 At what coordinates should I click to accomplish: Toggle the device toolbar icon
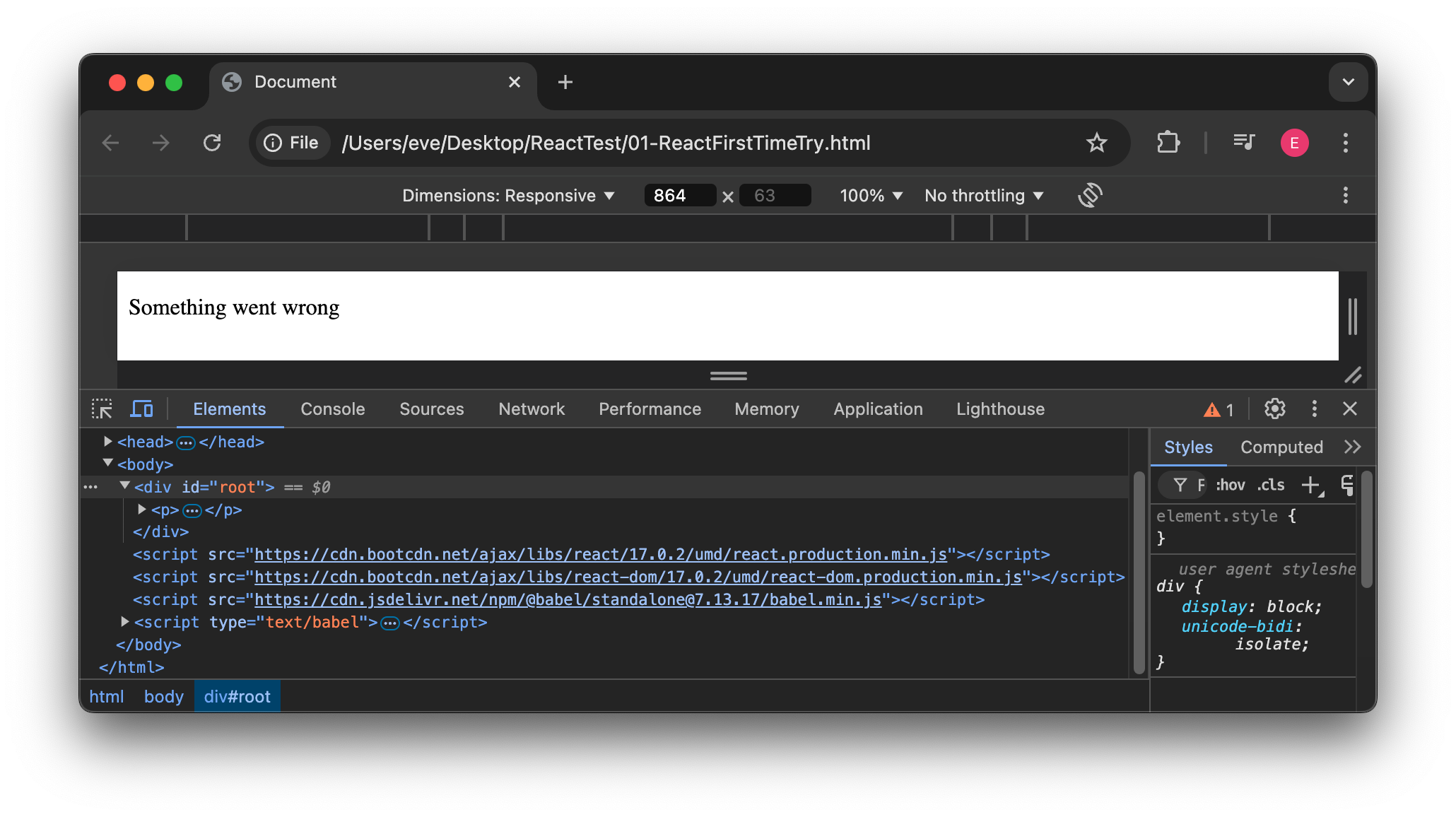click(141, 409)
